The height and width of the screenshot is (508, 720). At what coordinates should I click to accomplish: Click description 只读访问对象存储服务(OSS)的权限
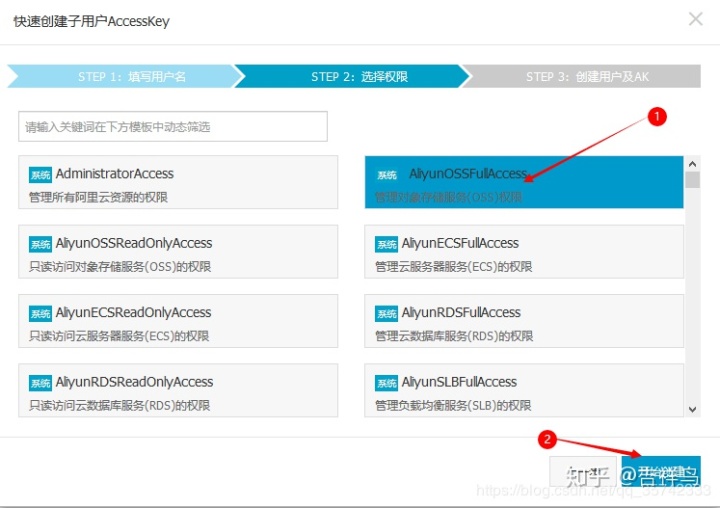coord(120,267)
